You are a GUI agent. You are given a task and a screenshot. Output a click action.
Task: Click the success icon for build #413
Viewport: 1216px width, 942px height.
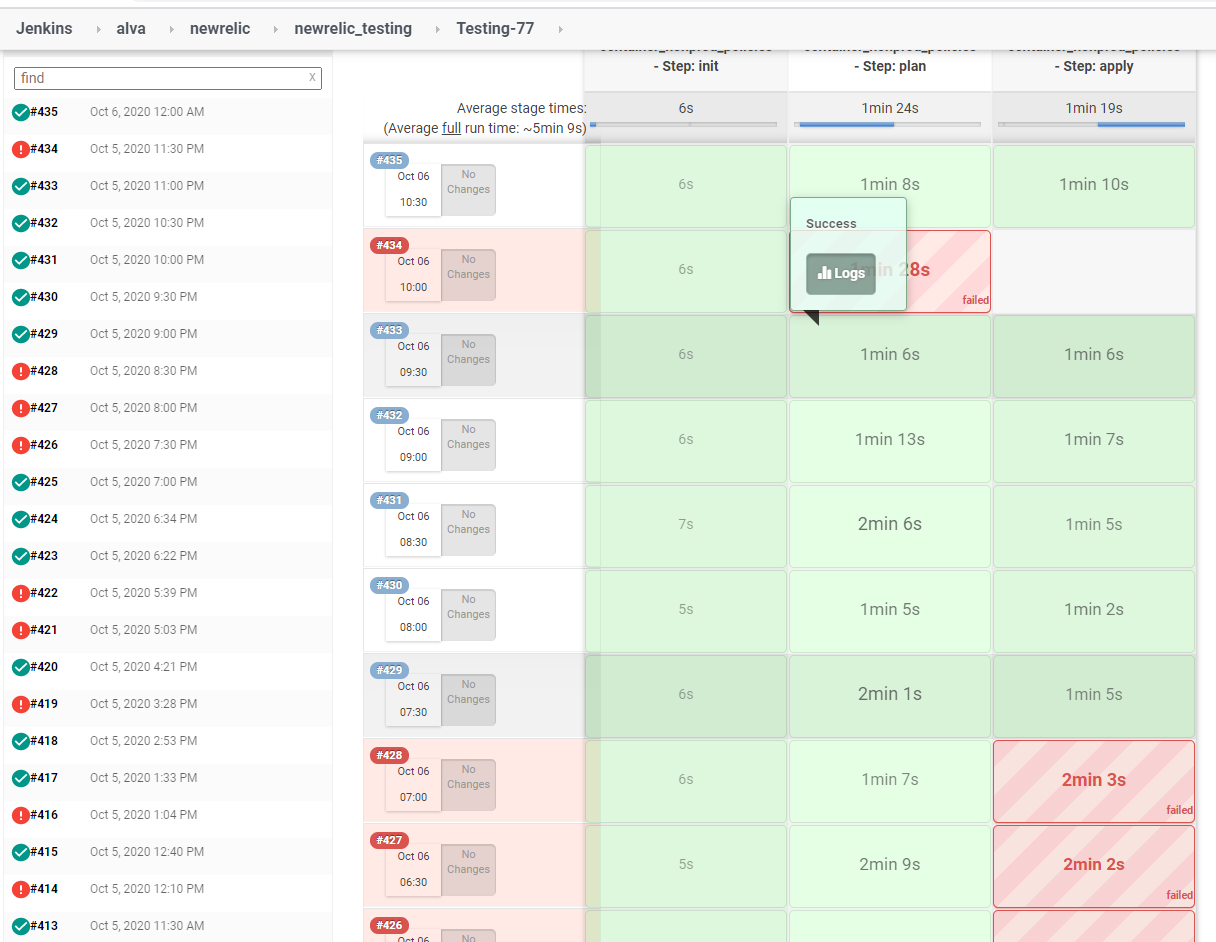[21, 926]
